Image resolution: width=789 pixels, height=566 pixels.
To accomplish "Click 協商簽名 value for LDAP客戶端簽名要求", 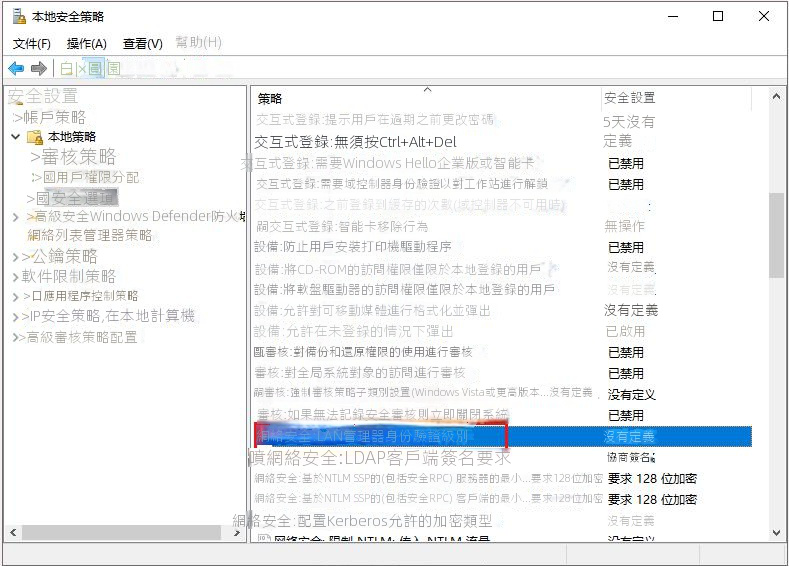I will [x=631, y=457].
